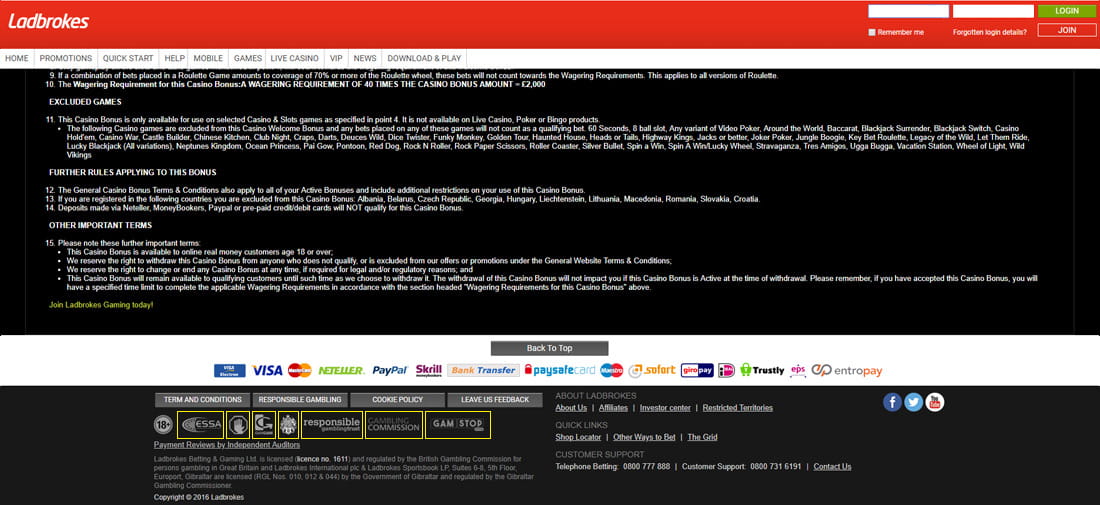Click Forgotten login details link
Viewport: 1100px width, 505px height.
[x=989, y=32]
